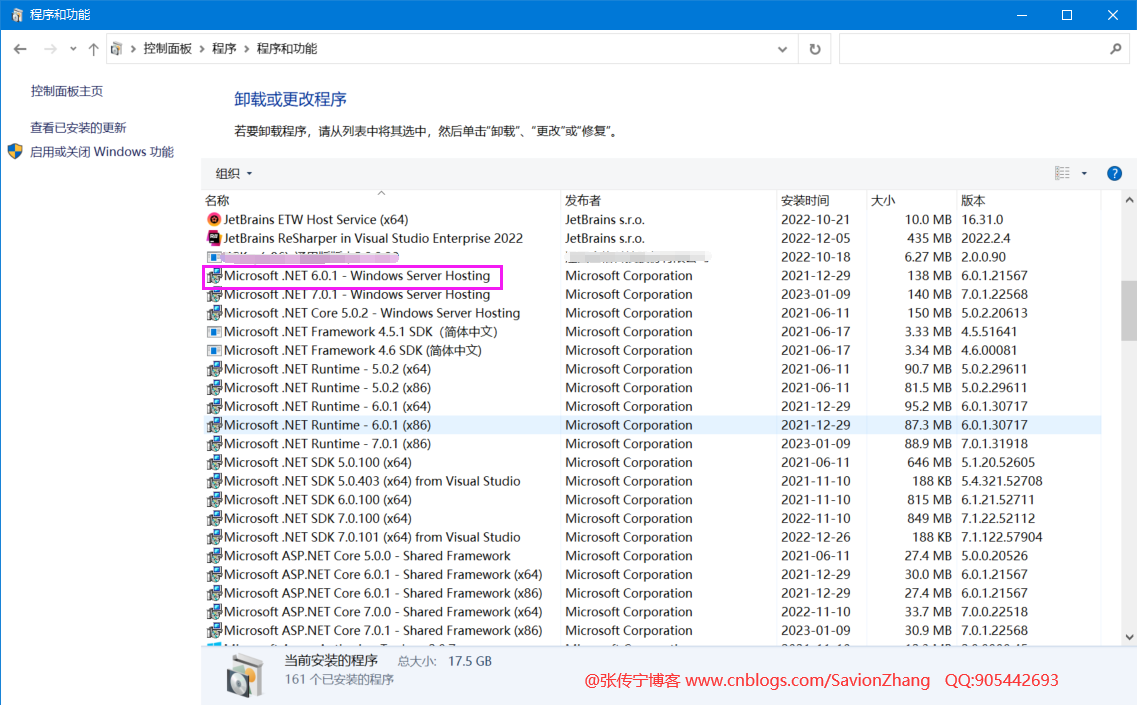This screenshot has height=705, width=1137.
Task: Click the refresh button in address bar
Action: tap(815, 49)
